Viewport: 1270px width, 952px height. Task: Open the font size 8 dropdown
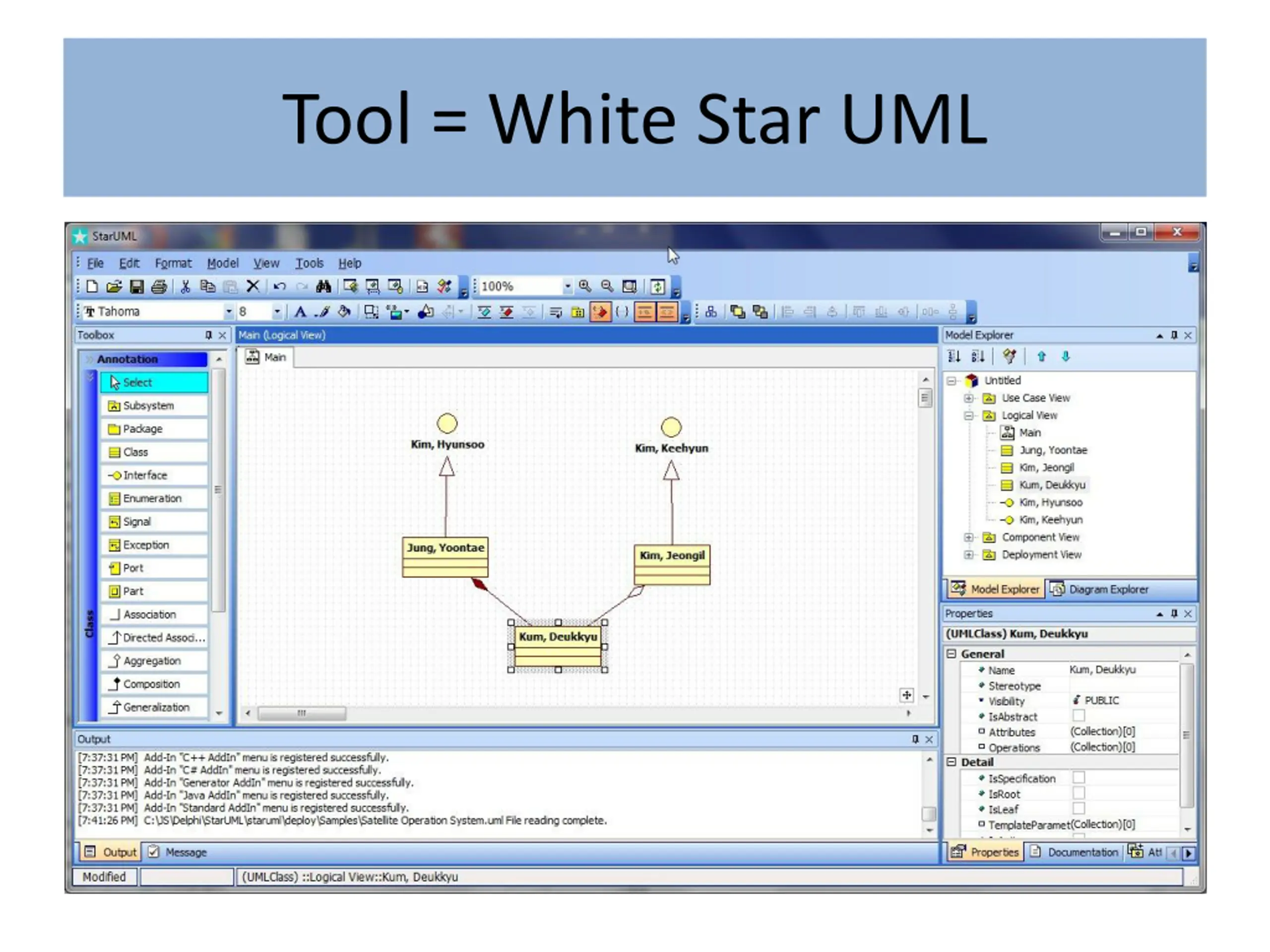[277, 311]
